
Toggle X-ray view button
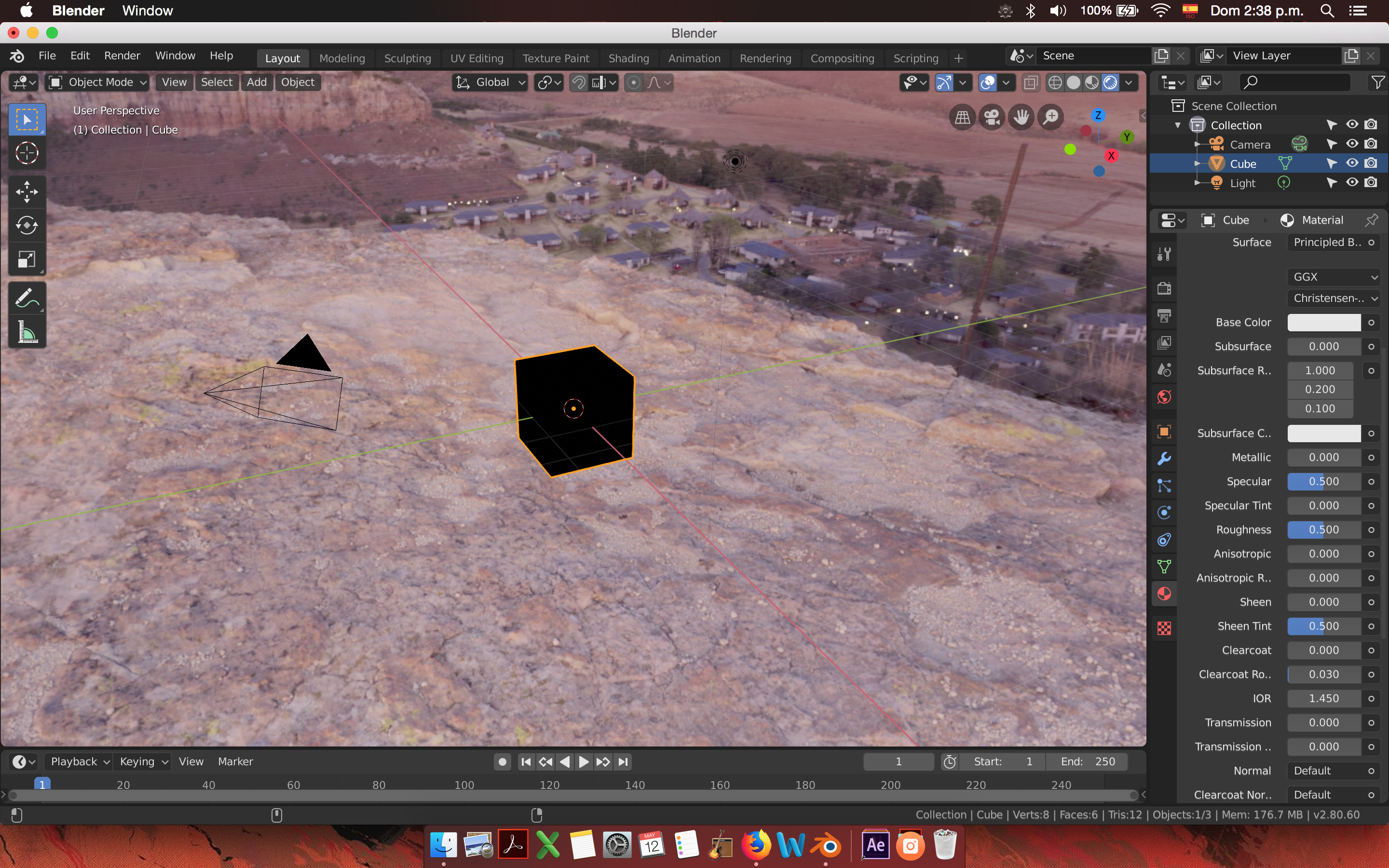[x=1031, y=82]
